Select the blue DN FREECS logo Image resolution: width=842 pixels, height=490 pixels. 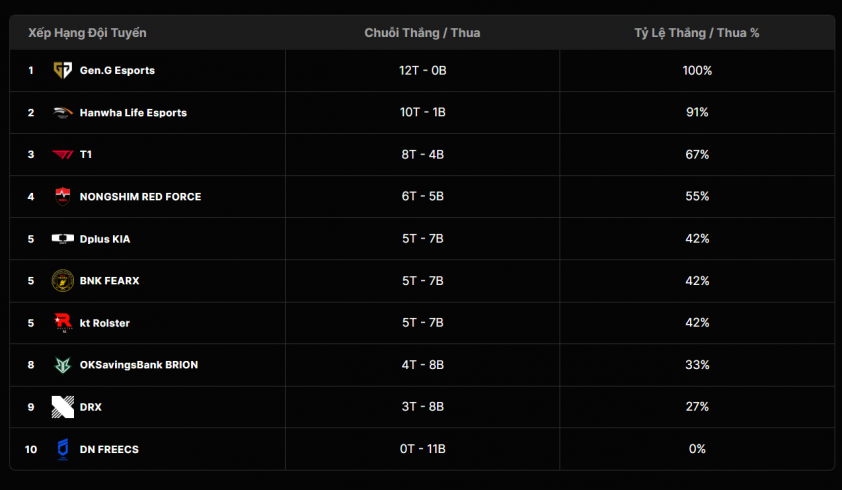click(63, 449)
